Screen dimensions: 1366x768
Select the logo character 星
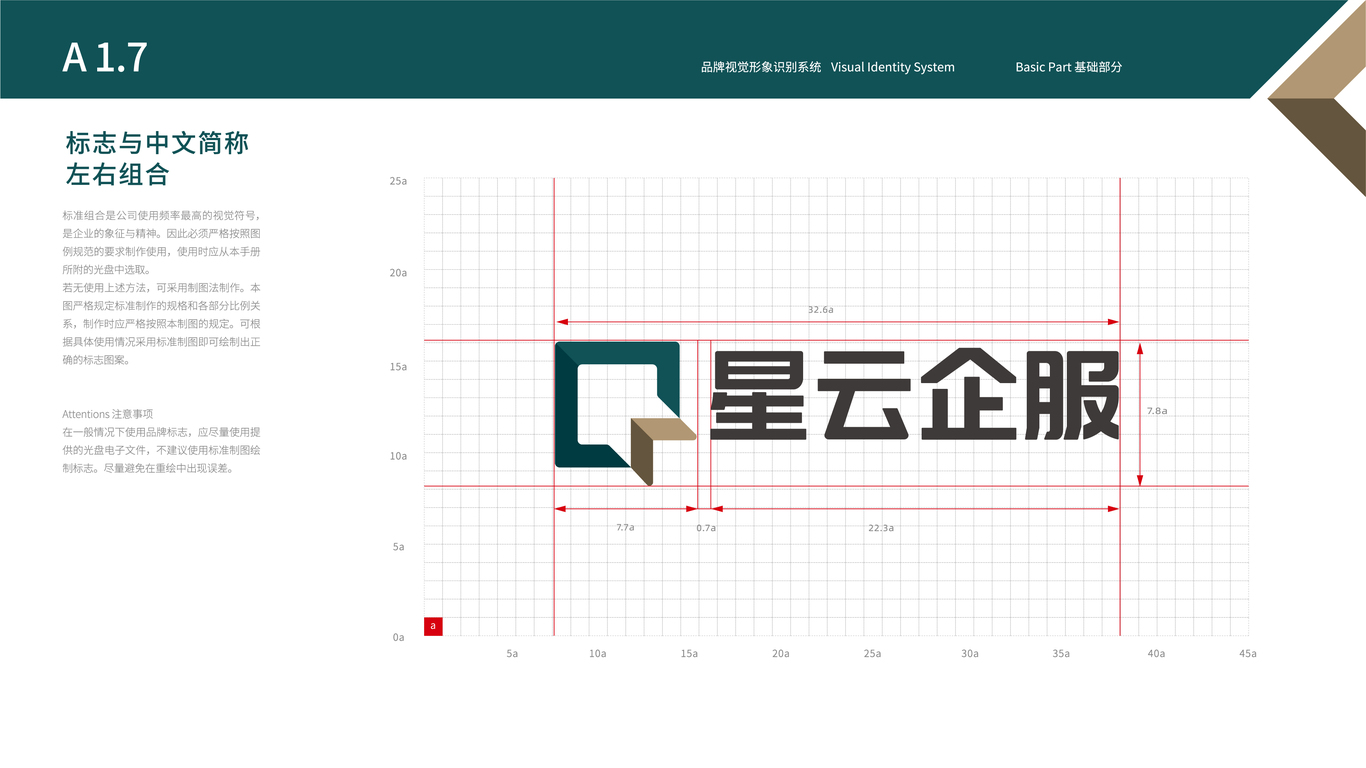(x=759, y=395)
